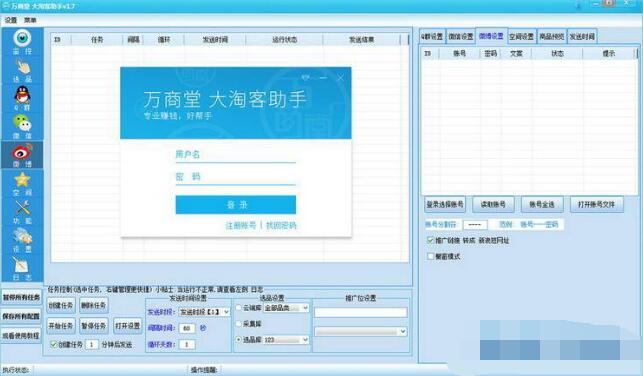
Task: Select the 选品库 radio button
Action: pos(239,340)
